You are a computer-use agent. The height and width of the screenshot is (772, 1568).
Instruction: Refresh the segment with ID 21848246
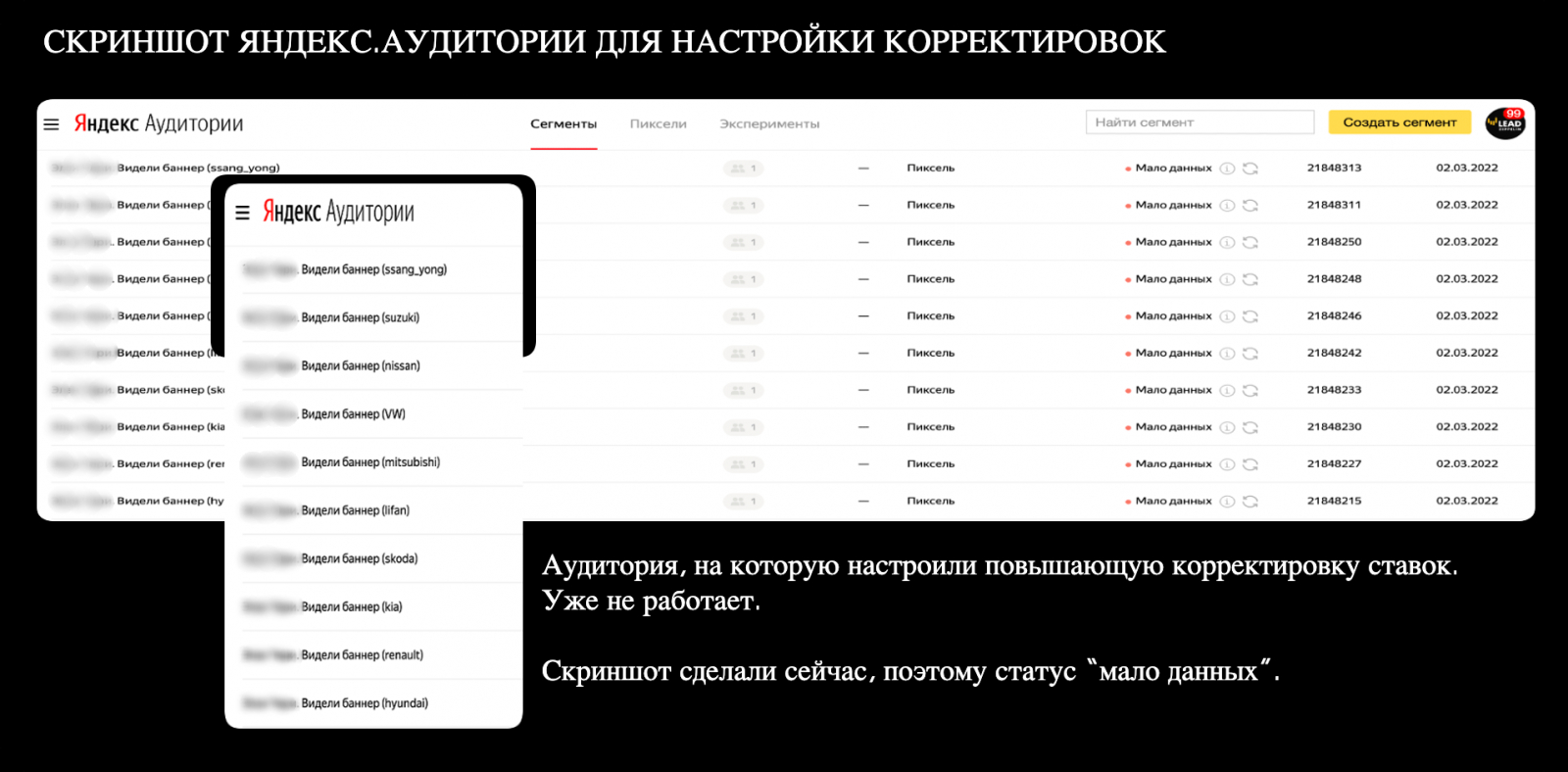1250,316
